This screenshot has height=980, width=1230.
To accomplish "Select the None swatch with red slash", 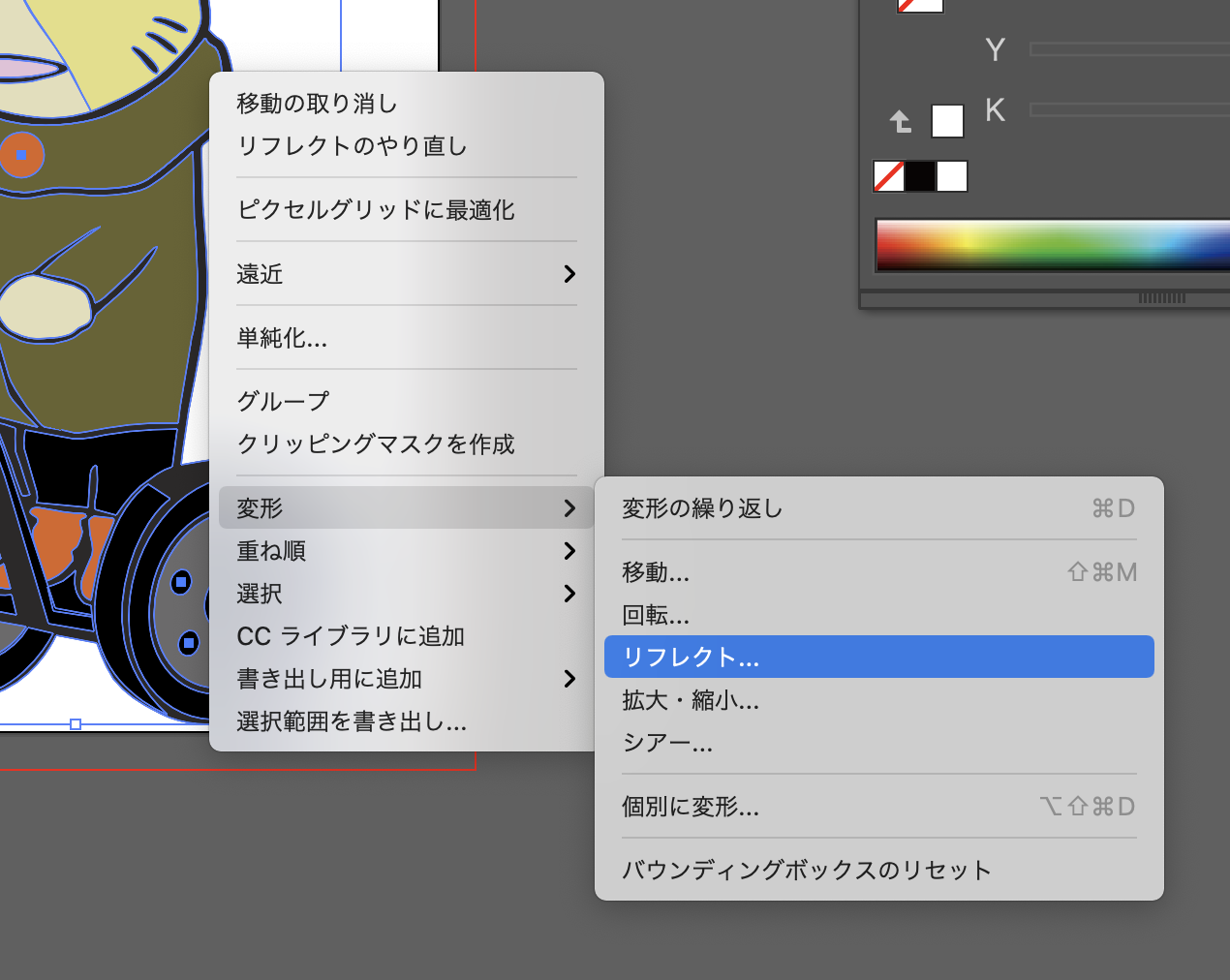I will pos(889,176).
